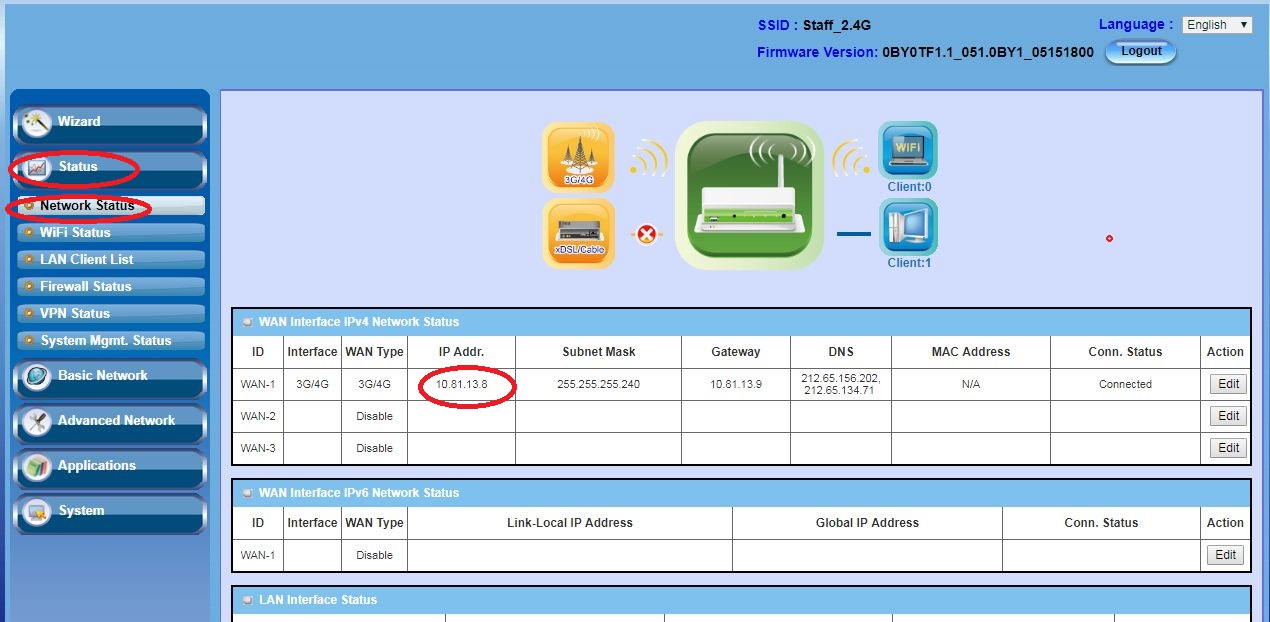
Task: Go to VPN Status submenu item
Action: point(74,313)
